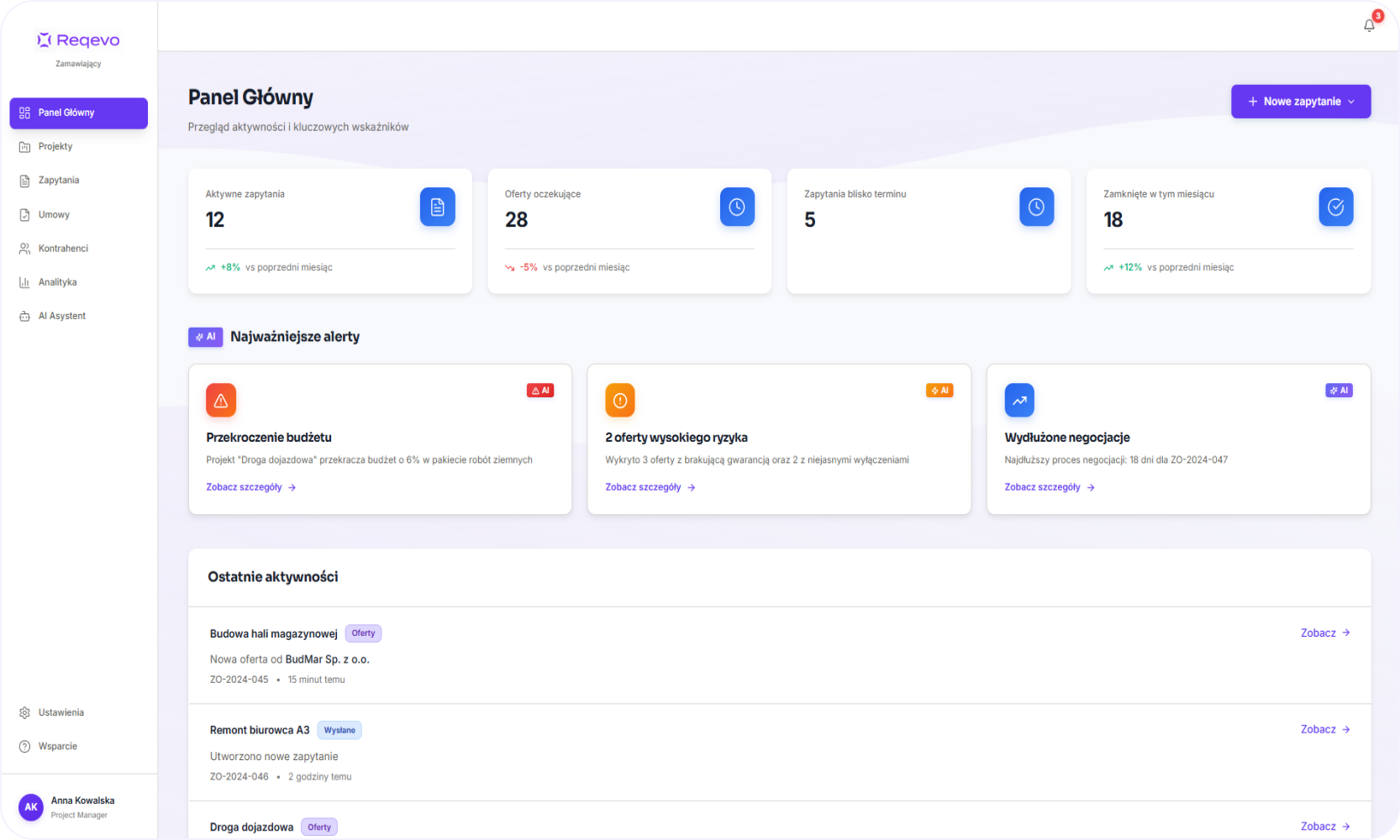Click the Oferty oczekujące clock icon
This screenshot has width=1400, height=840.
[737, 207]
